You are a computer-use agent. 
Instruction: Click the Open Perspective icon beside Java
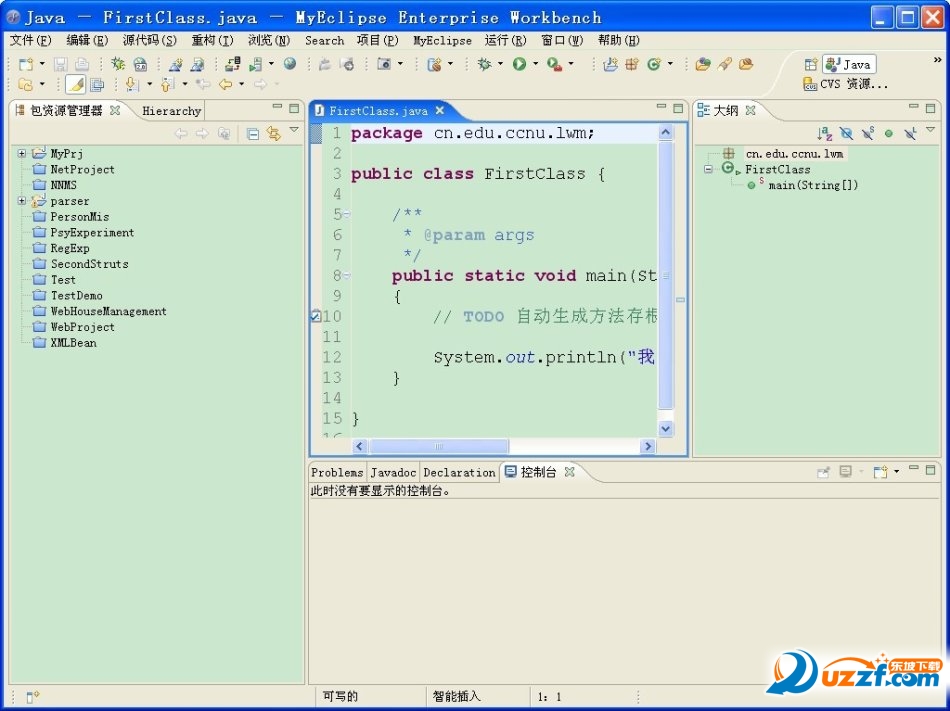pyautogui.click(x=811, y=64)
